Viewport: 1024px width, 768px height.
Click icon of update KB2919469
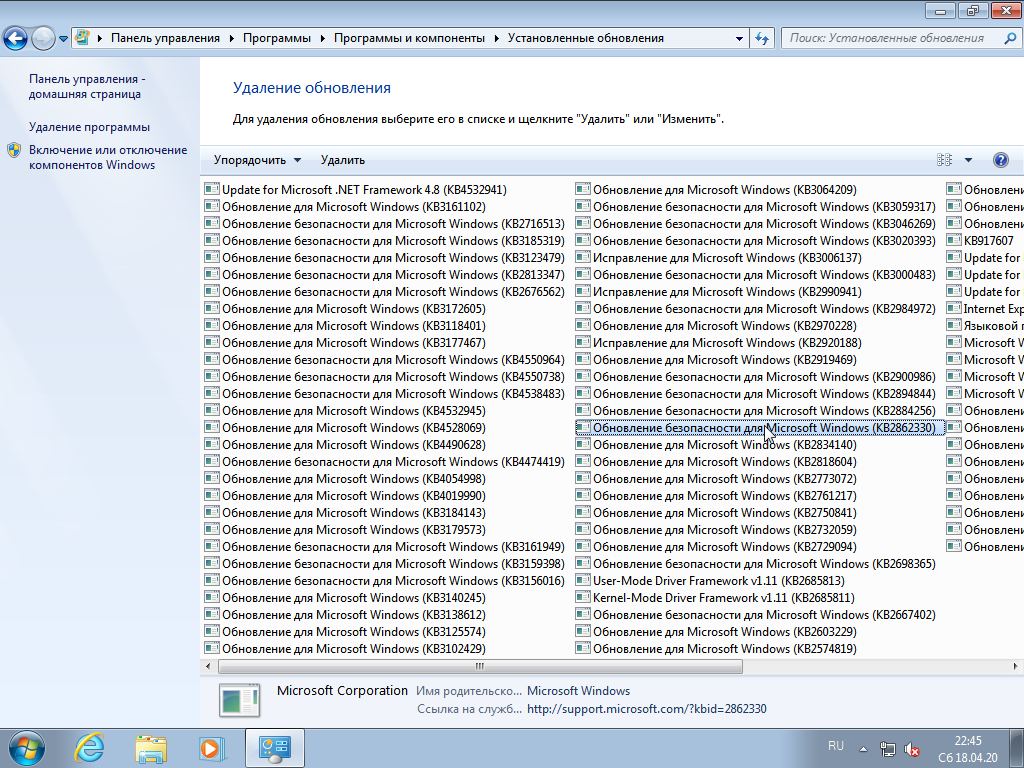pos(583,359)
